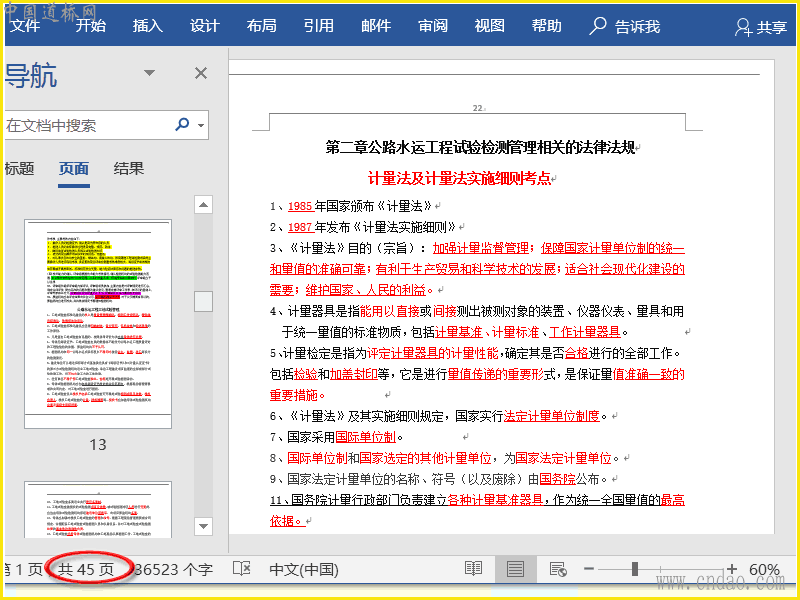Screen dimensions: 800x600
Task: Click the 中文(中国) language indicator
Action: tap(304, 569)
